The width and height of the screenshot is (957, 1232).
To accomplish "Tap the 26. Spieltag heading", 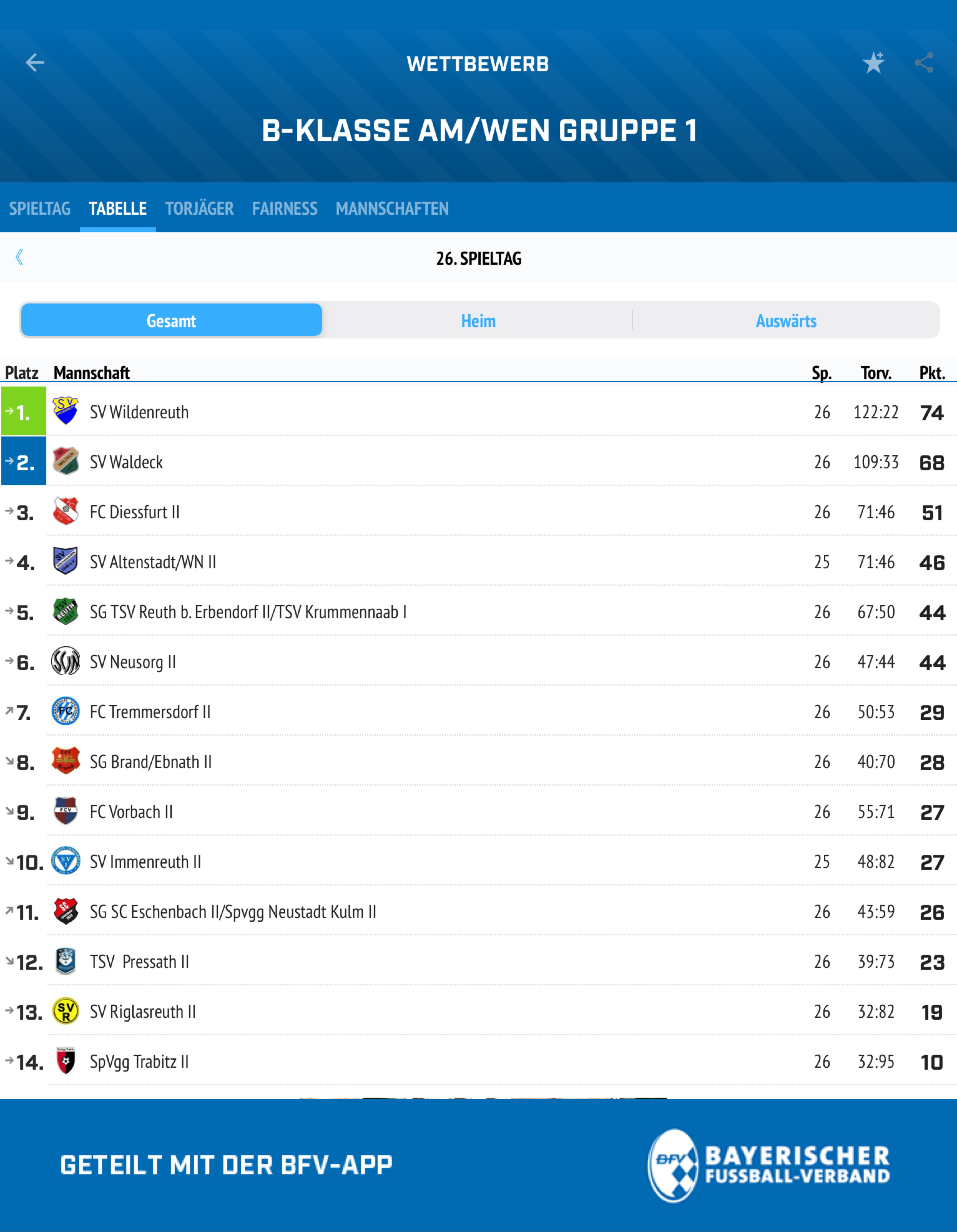I will click(478, 259).
